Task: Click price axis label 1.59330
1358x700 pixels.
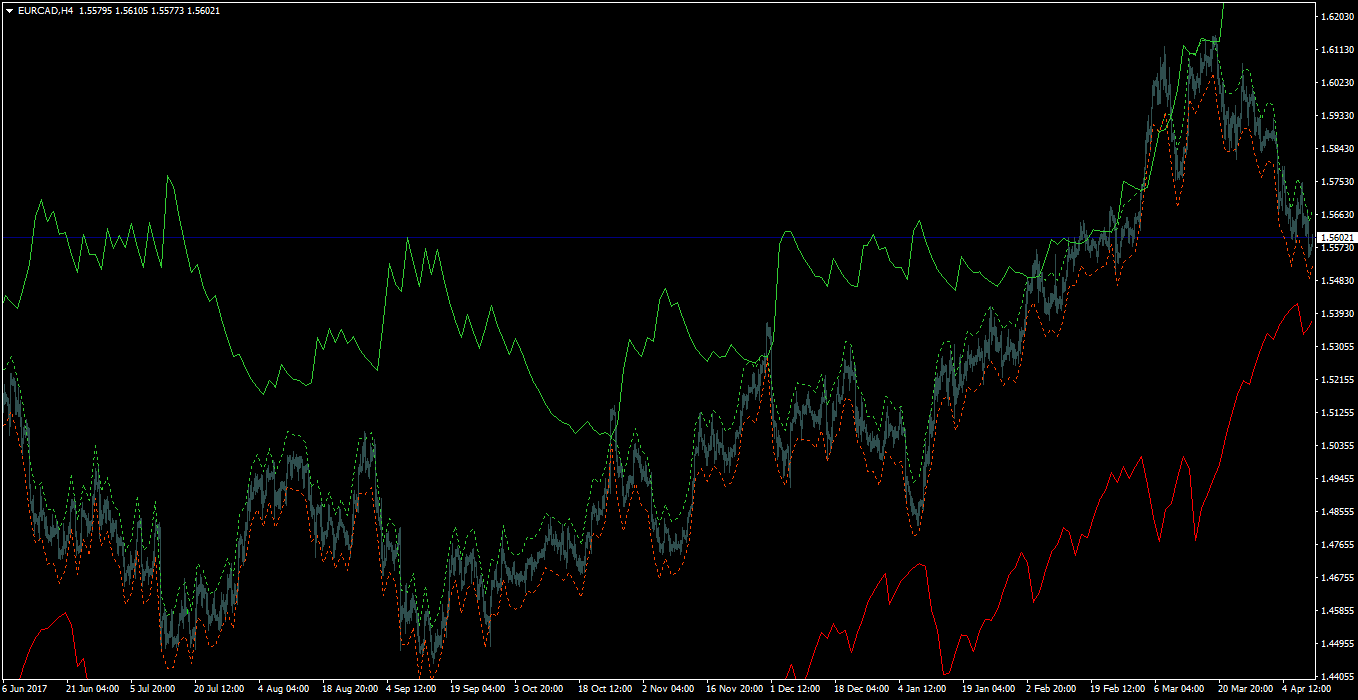Action: click(x=1337, y=116)
